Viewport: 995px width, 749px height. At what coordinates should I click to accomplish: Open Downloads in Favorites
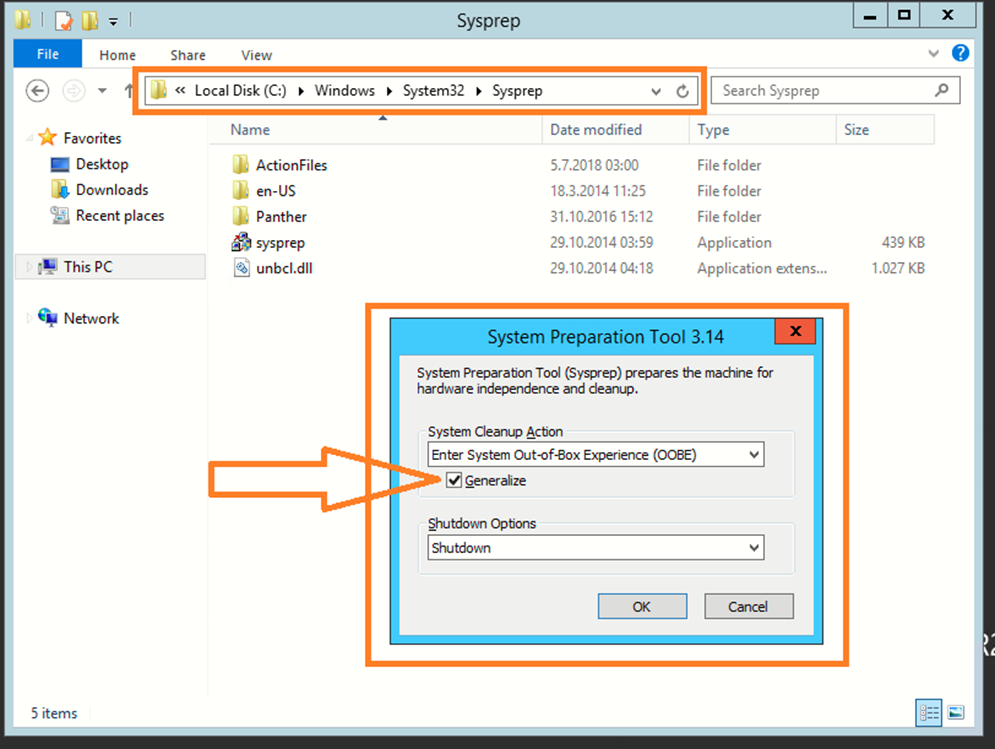pyautogui.click(x=112, y=190)
